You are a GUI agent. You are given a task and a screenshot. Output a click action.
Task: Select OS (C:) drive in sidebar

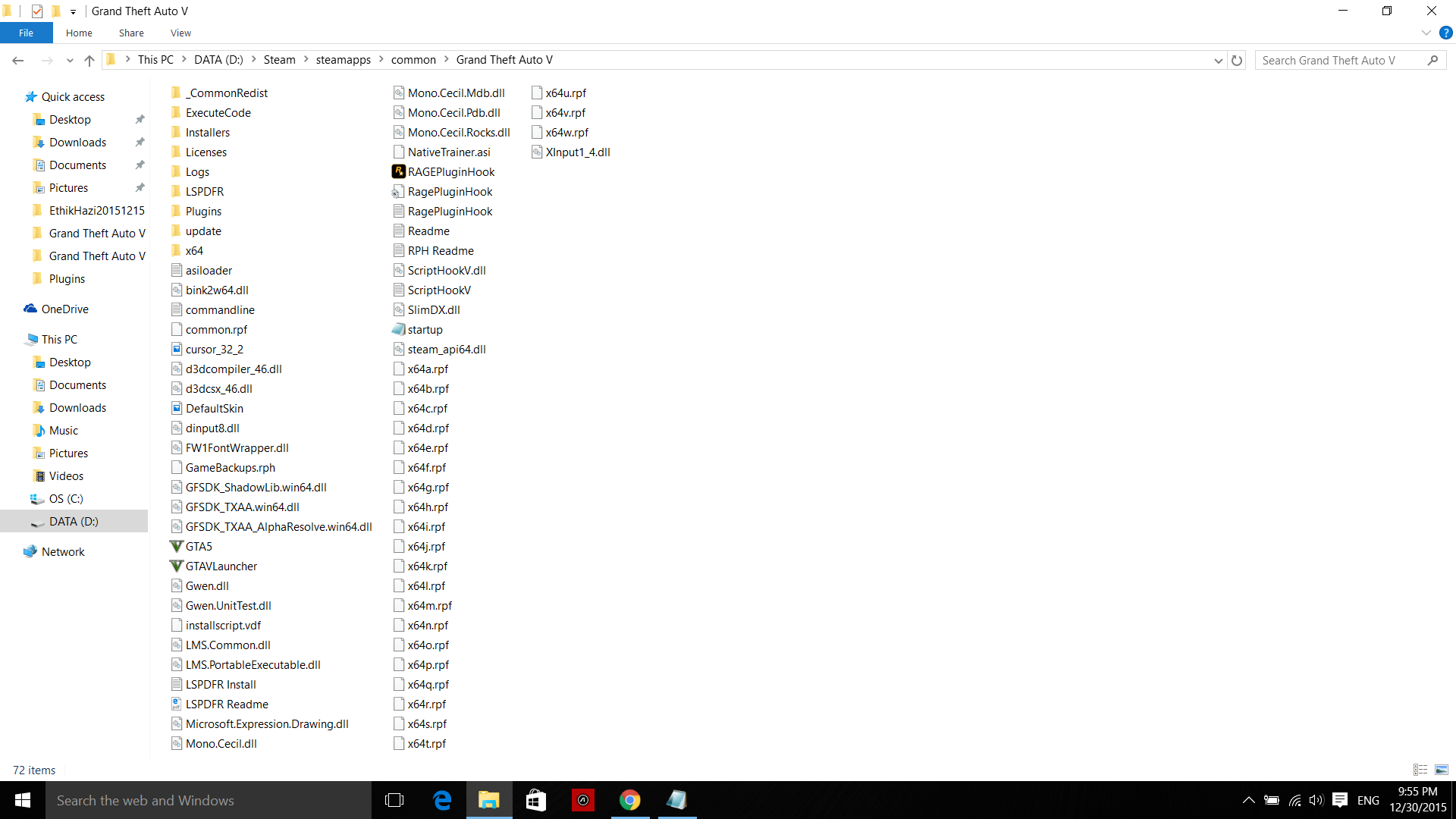(x=66, y=498)
